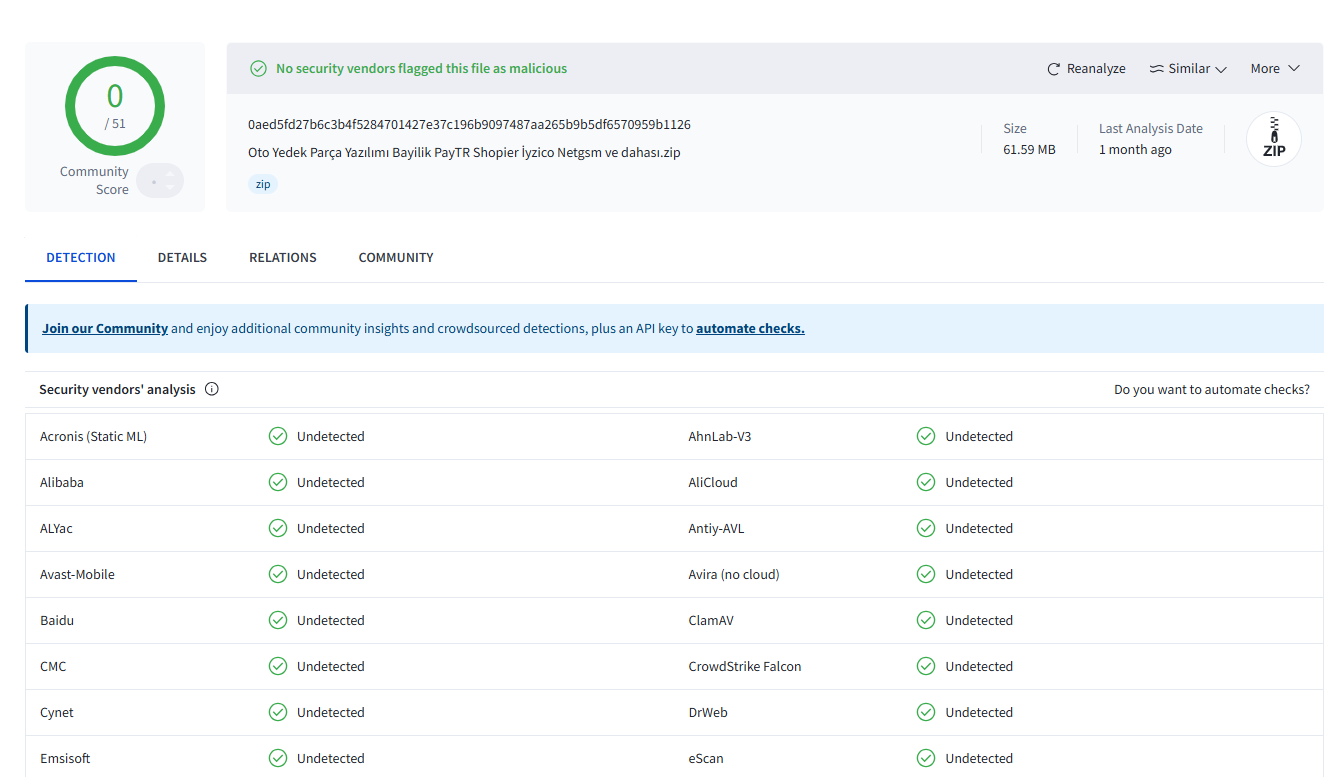This screenshot has width=1343, height=777.
Task: Click the ClamAV undetected check icon
Action: 926,620
